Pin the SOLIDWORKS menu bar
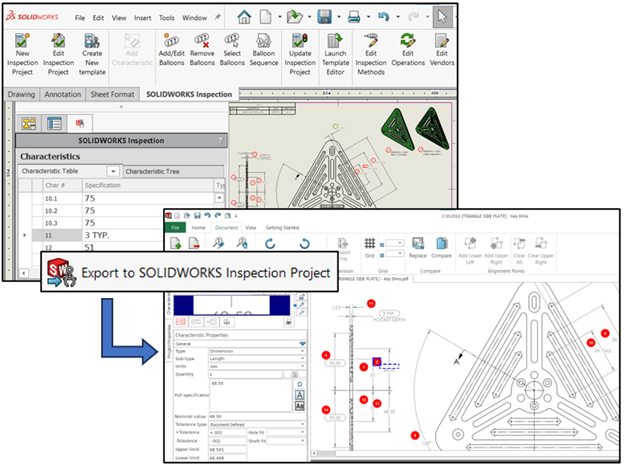The width and height of the screenshot is (624, 466). click(x=217, y=17)
